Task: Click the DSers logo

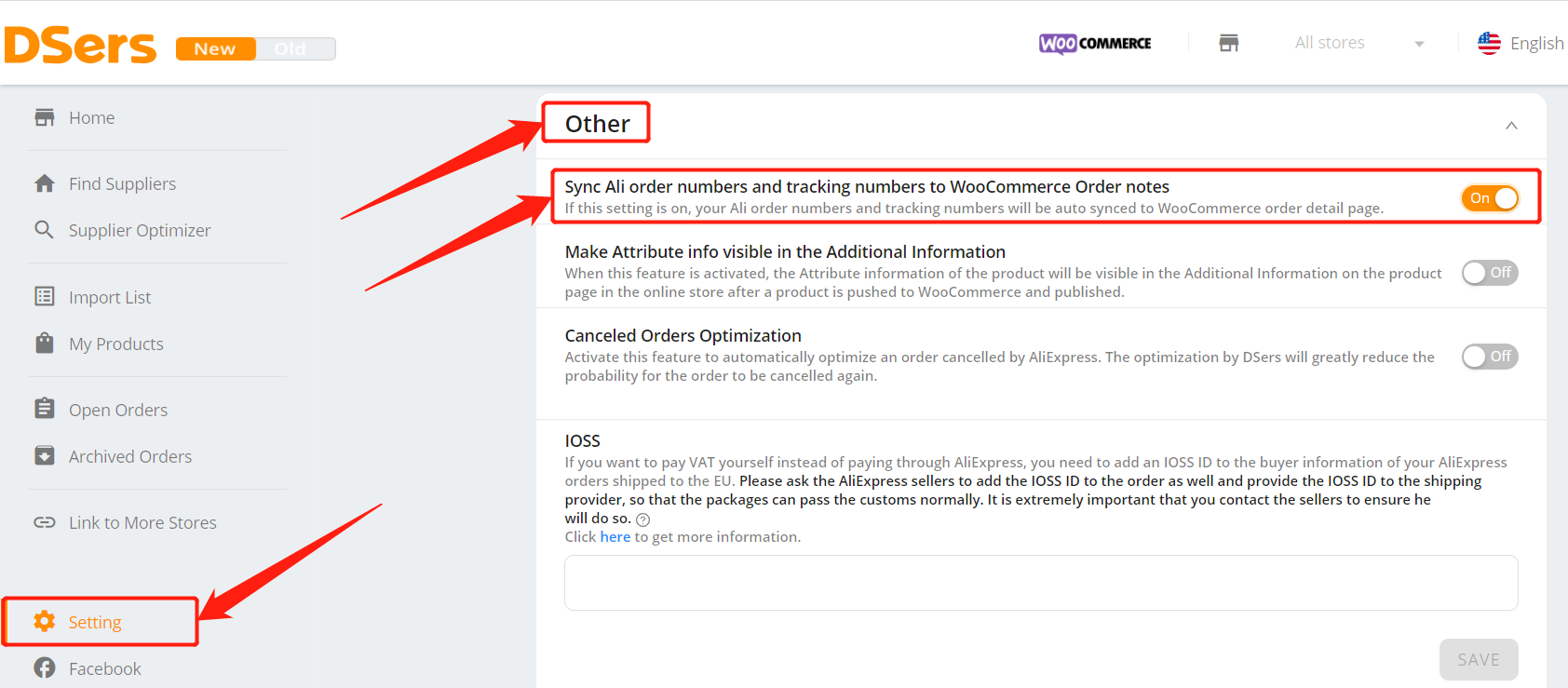Action: pyautogui.click(x=80, y=45)
